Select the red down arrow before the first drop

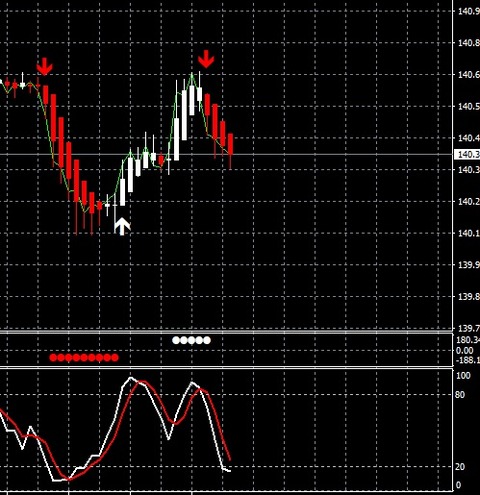tap(44, 66)
